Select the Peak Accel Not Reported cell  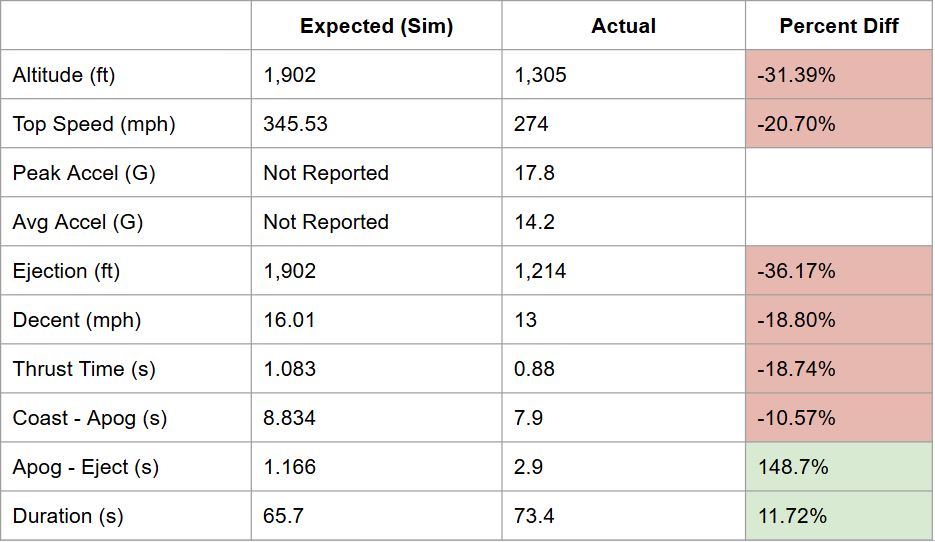click(376, 172)
